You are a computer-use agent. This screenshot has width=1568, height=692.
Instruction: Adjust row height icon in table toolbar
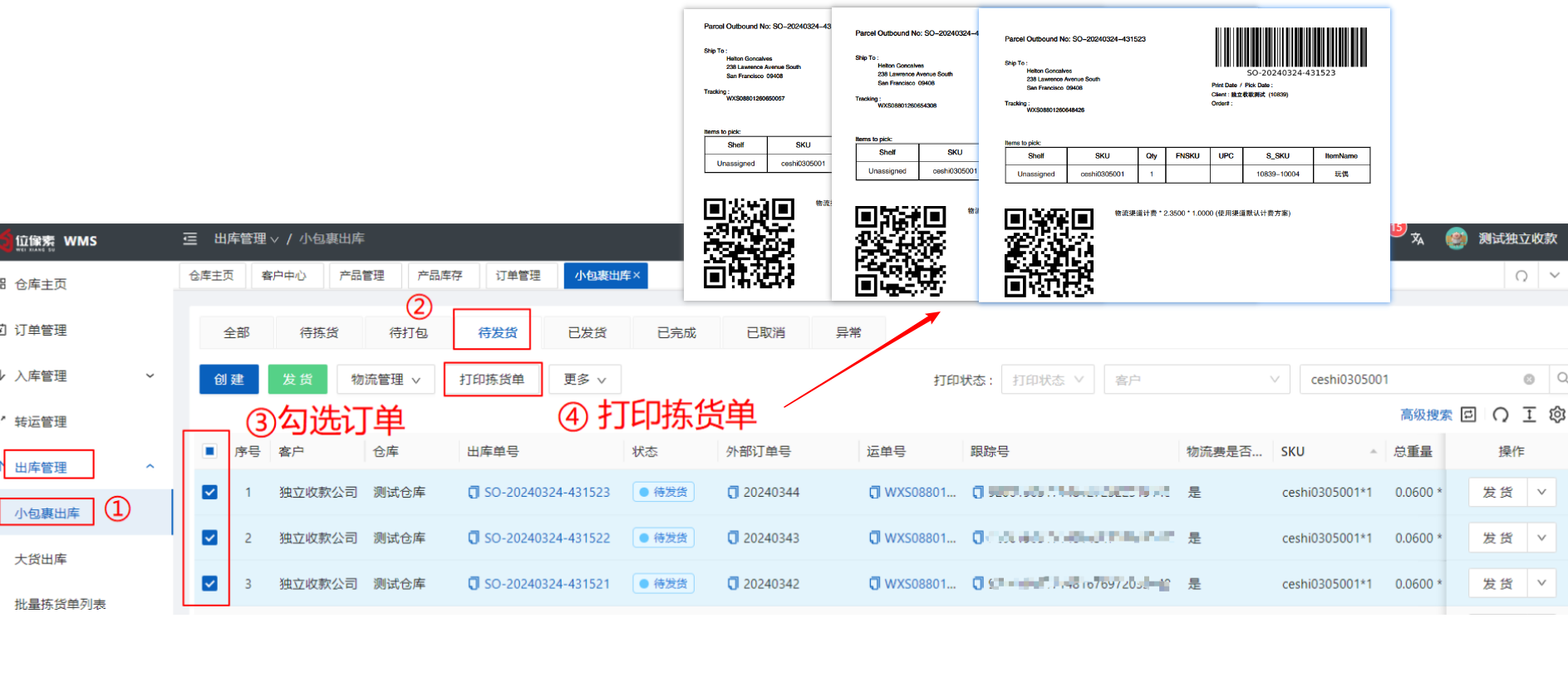coord(1529,415)
